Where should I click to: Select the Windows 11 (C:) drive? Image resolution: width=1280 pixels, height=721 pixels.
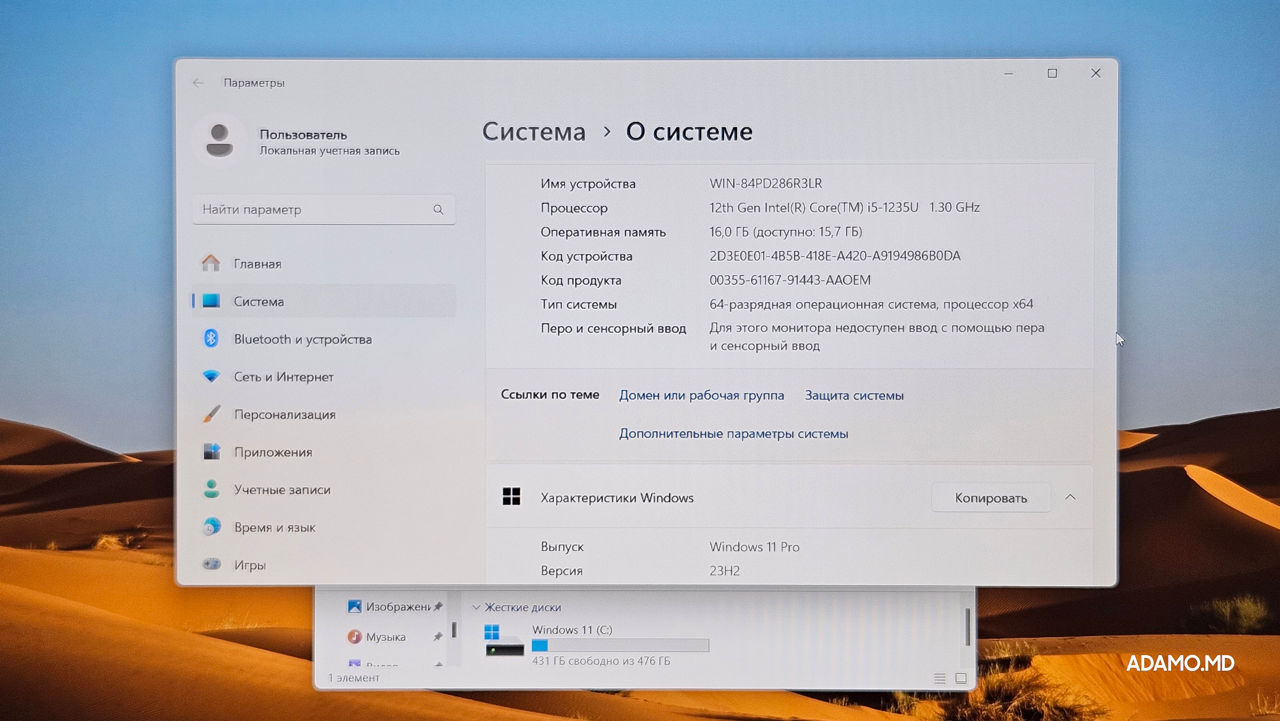point(596,645)
